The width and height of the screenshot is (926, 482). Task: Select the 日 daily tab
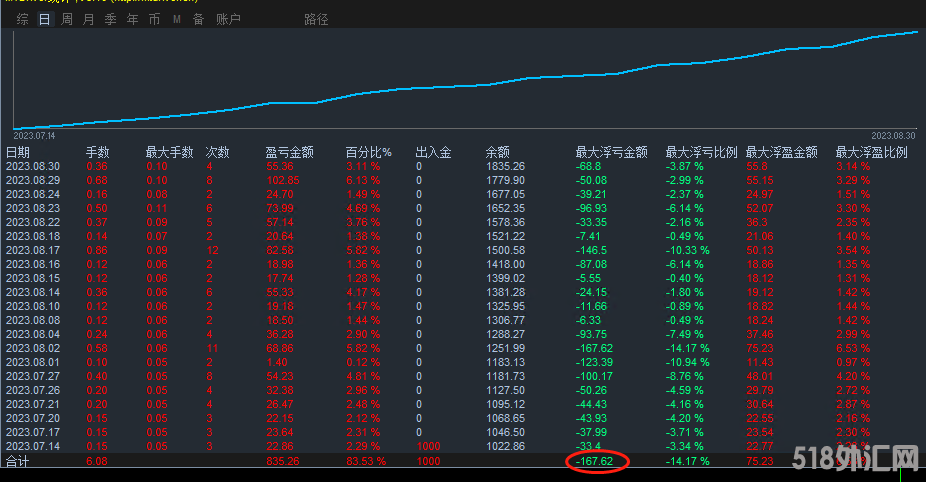[x=44, y=19]
